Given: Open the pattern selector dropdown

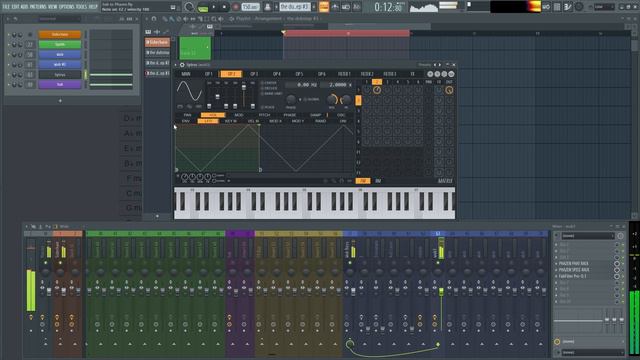Looking at the screenshot, I should 295,7.
